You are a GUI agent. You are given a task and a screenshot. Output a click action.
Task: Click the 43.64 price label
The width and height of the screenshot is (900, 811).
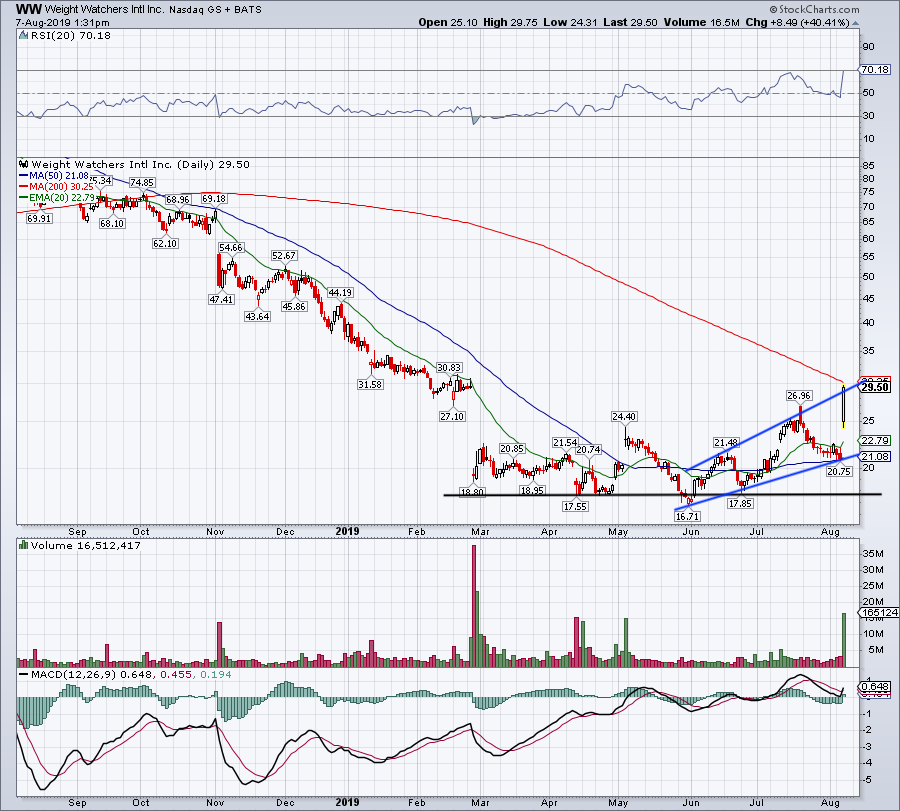(x=257, y=316)
